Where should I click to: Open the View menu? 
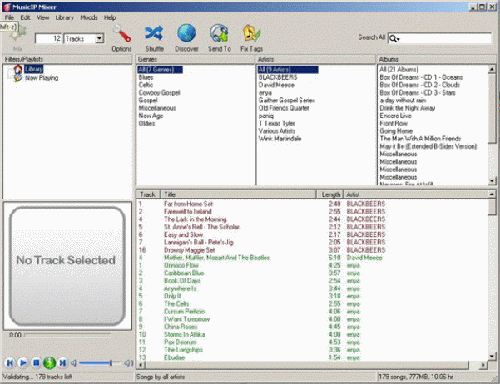point(43,18)
